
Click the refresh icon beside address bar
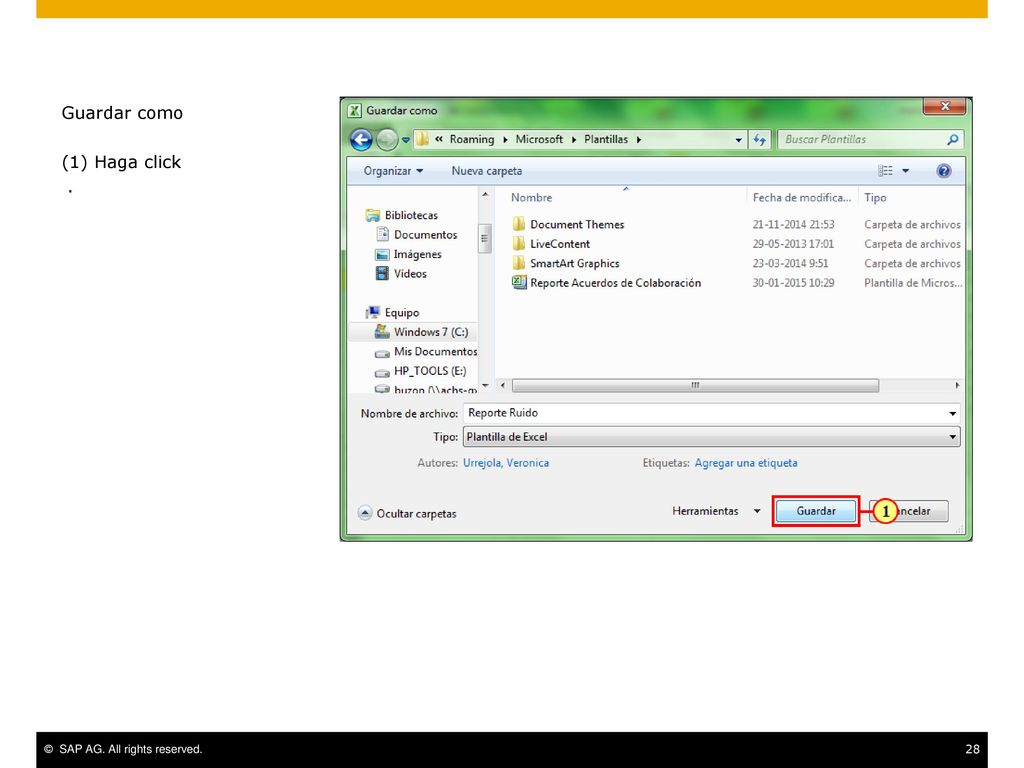(760, 140)
